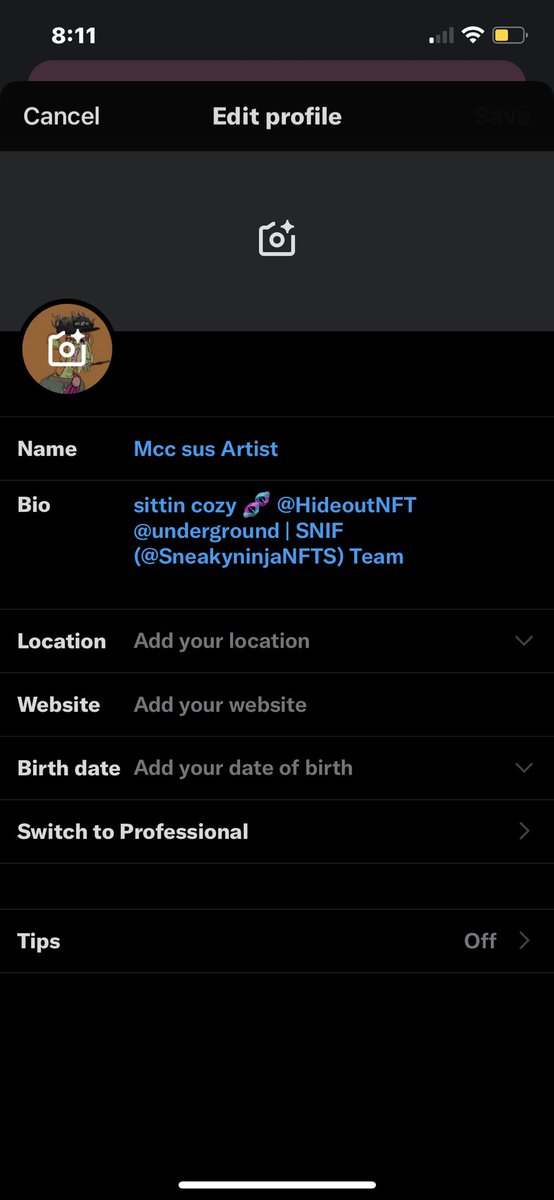Expand the Location dropdown chevron
This screenshot has height=1200, width=554.
click(x=524, y=641)
